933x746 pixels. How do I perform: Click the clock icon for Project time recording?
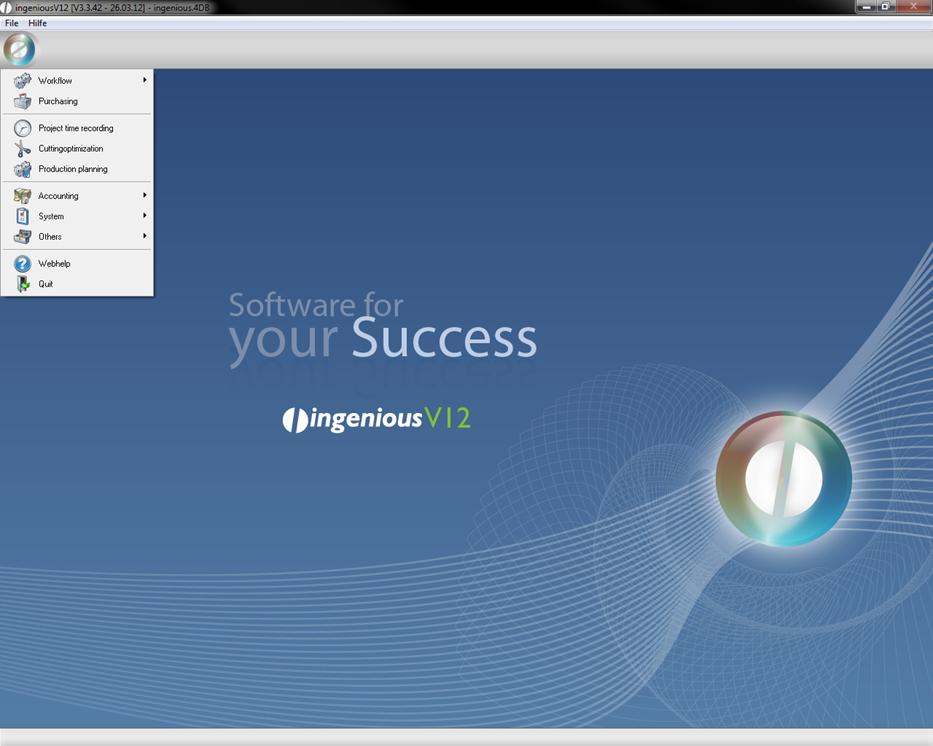coord(22,128)
